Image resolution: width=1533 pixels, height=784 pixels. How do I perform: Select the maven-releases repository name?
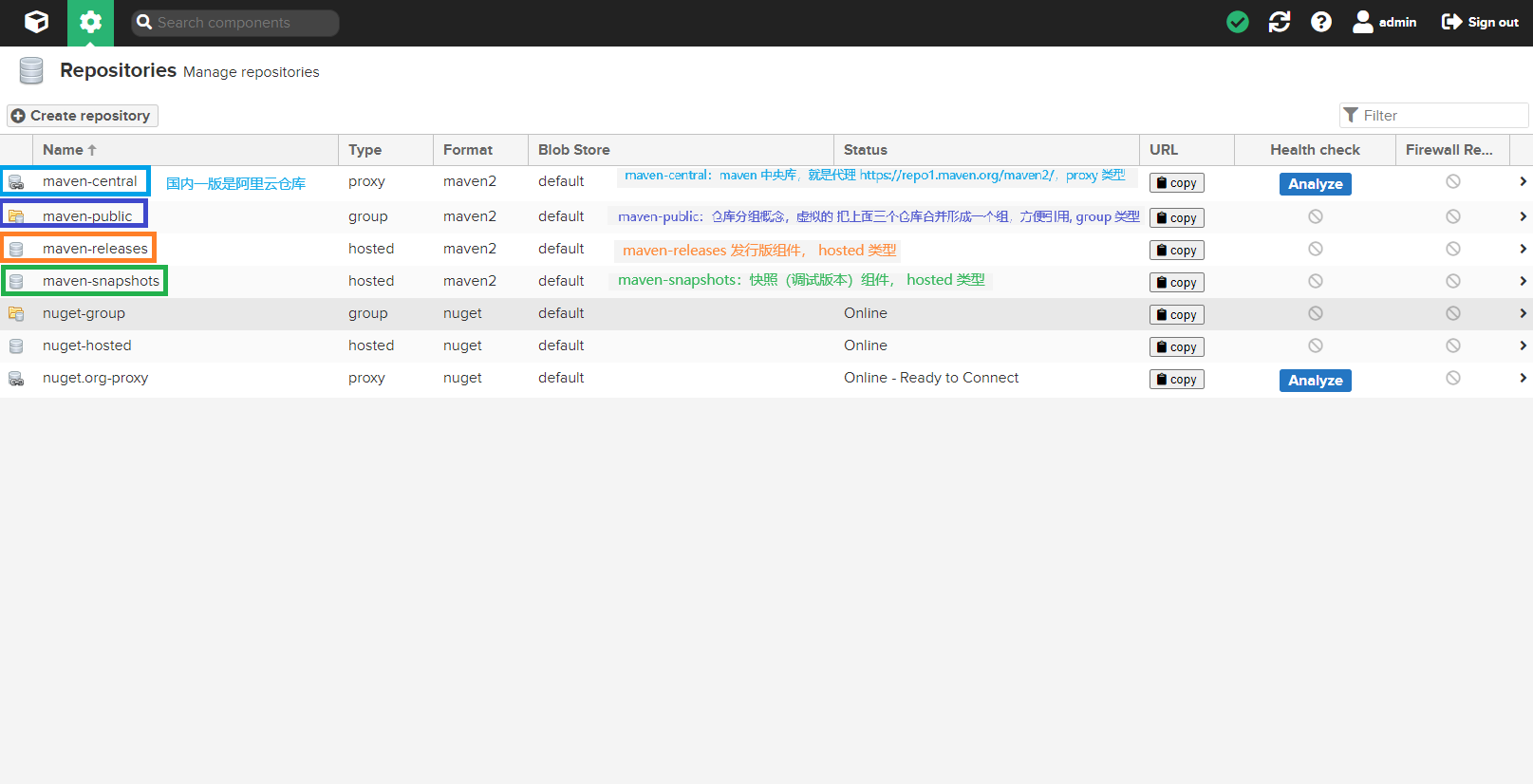tap(95, 249)
